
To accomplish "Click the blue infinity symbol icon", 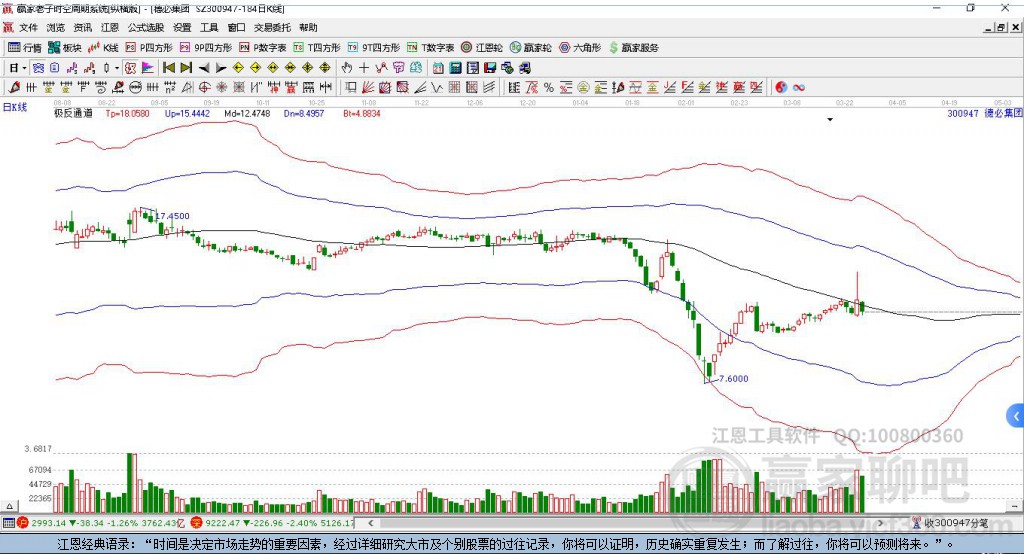I will (799, 88).
